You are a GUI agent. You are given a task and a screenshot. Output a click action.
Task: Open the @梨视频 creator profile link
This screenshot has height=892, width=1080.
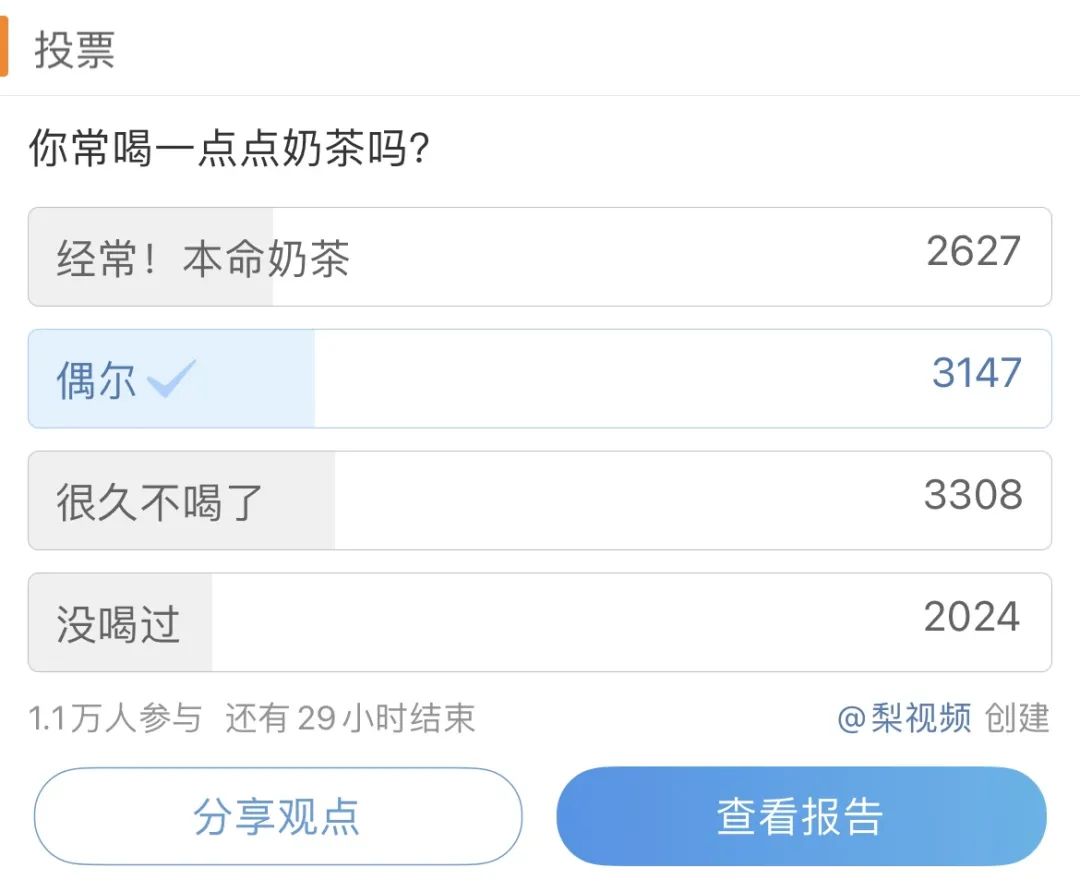coord(904,718)
